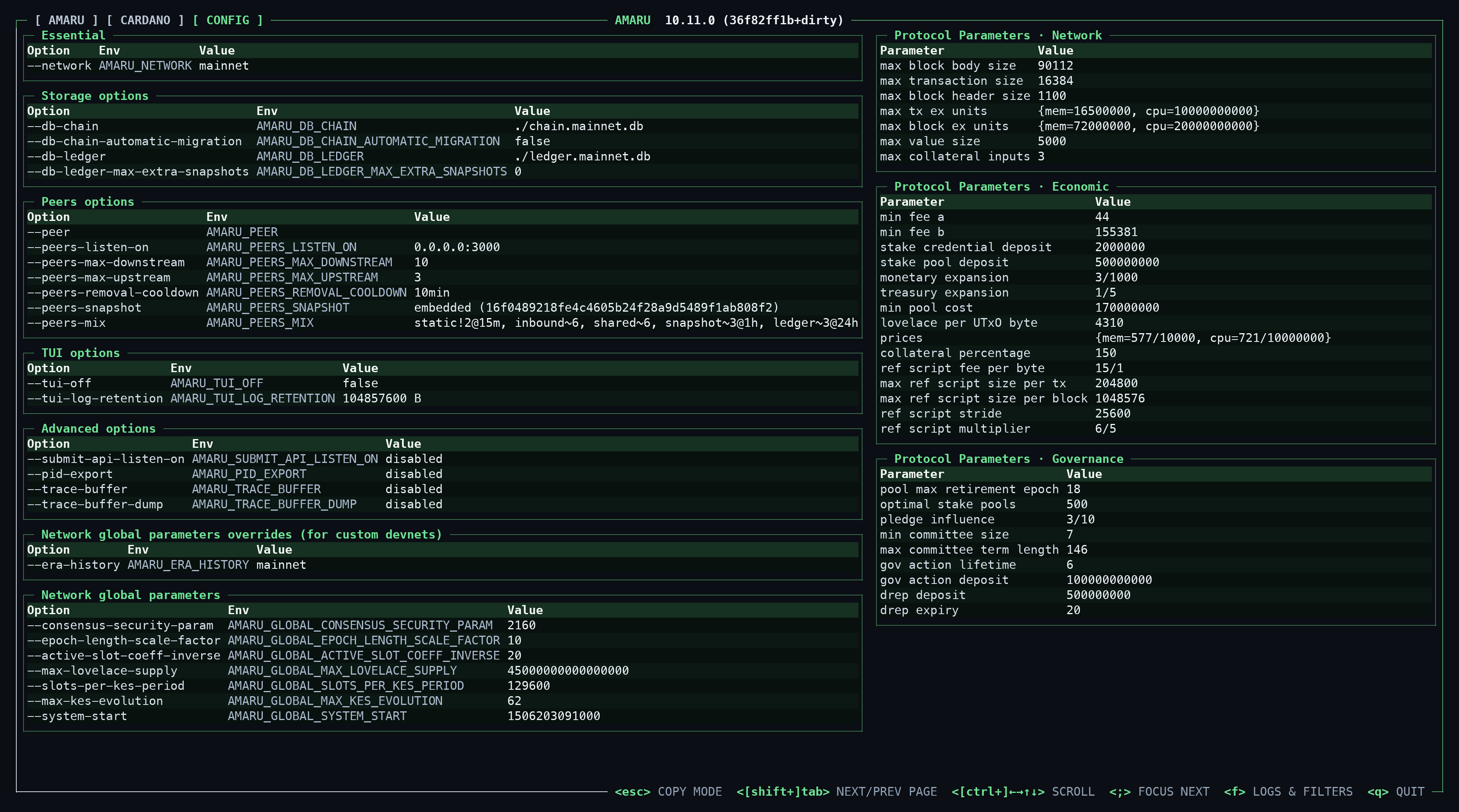Select the --network option row
Image resolution: width=1459 pixels, height=812 pixels.
(x=442, y=66)
